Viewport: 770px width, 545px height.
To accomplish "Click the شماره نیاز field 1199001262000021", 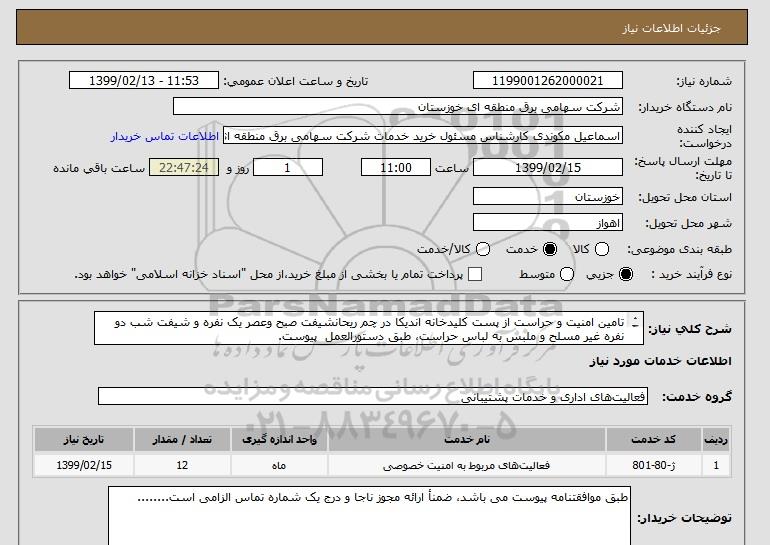I will pyautogui.click(x=548, y=81).
